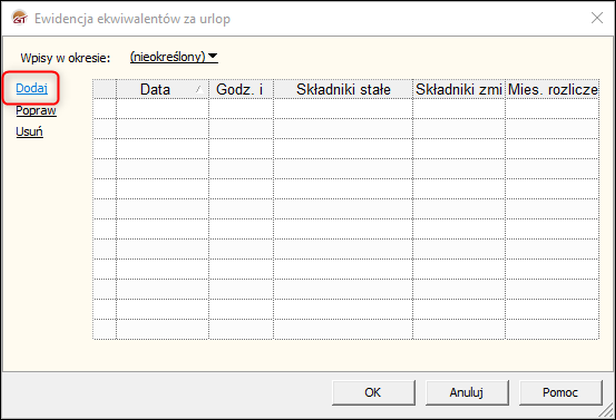Open the (nieokreślony) period dropdown
Viewport: 616px width, 420px height.
pos(174,58)
